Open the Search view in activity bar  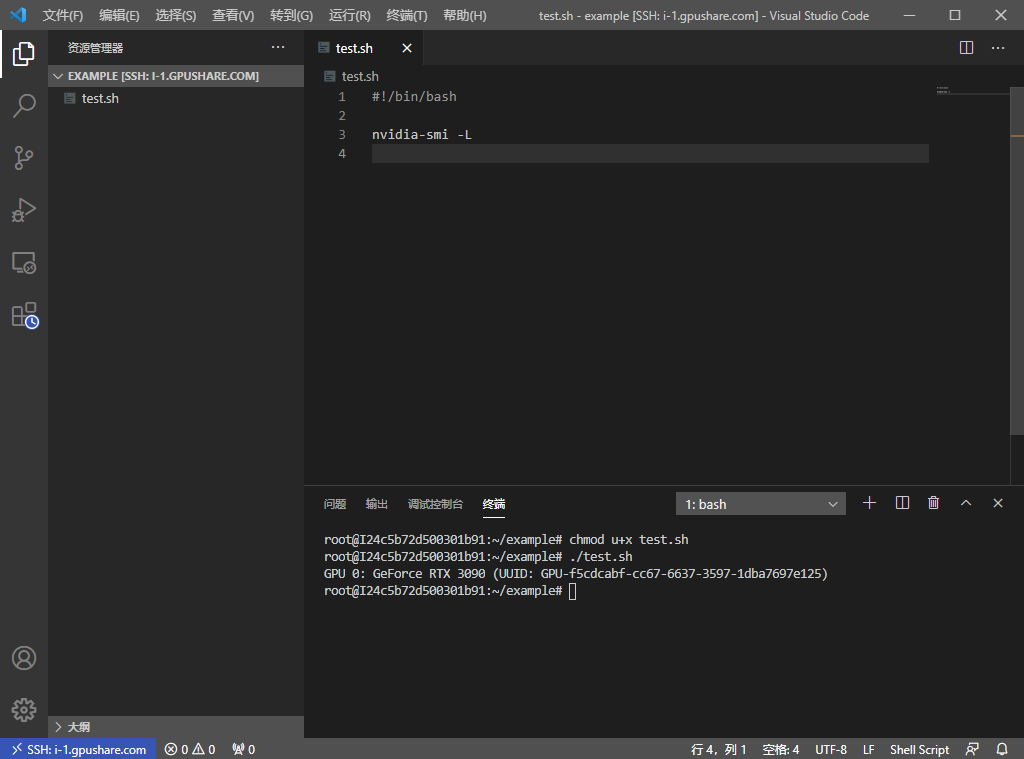(x=24, y=105)
